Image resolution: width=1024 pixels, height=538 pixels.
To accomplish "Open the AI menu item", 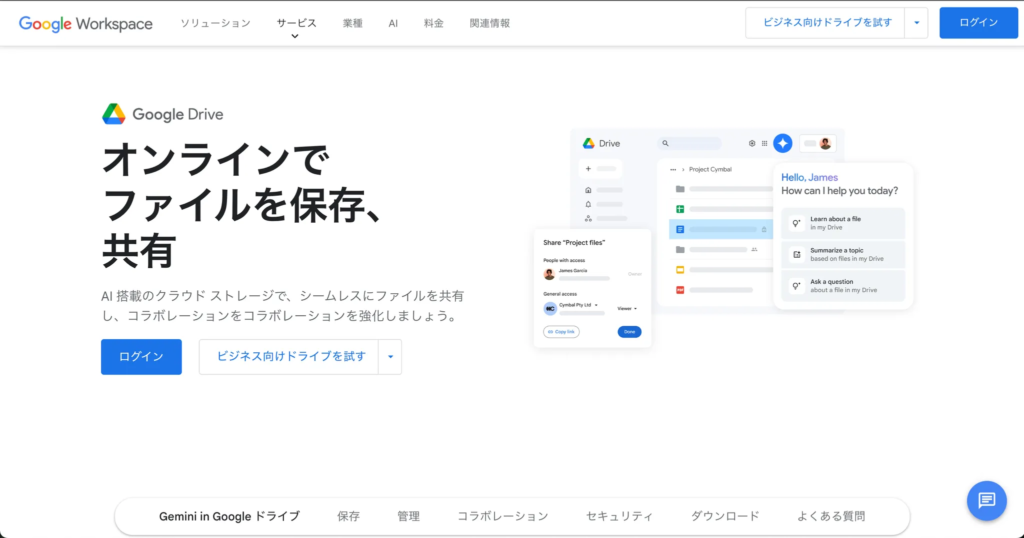I will 393,23.
